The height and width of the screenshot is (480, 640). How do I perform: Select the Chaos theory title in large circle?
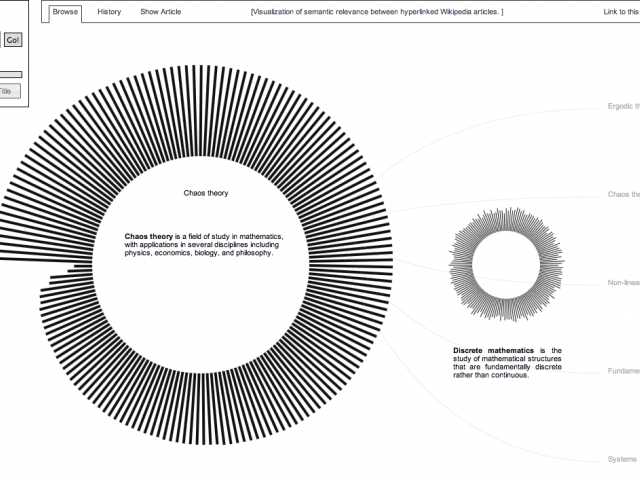[206, 193]
